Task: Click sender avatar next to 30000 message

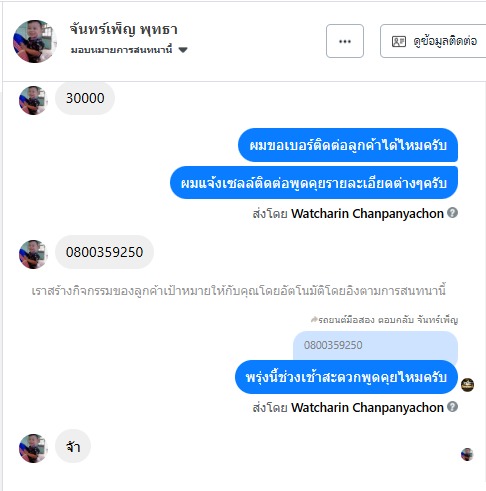Action: (x=33, y=100)
